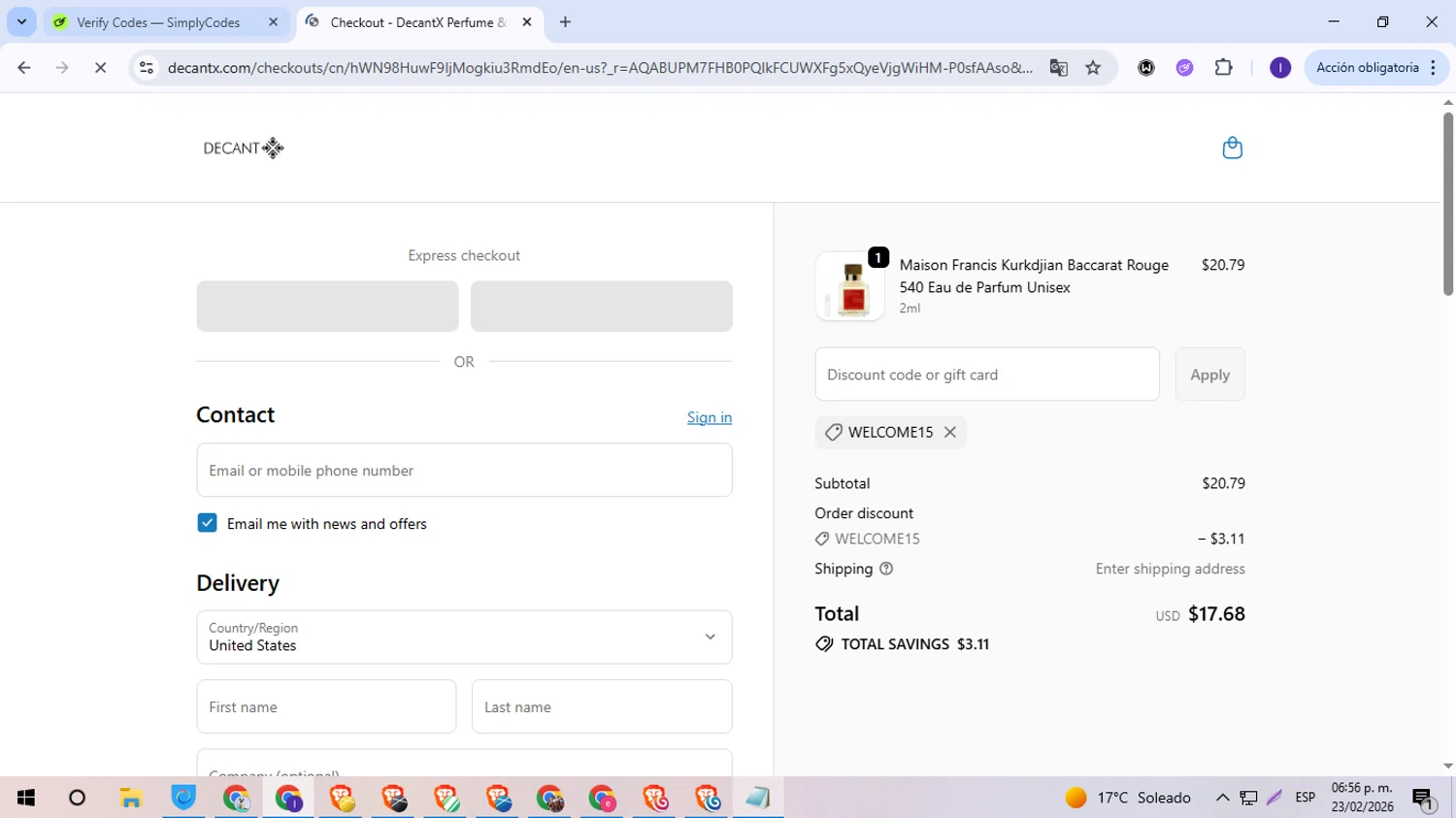Viewport: 1456px width, 818px height.
Task: Click the Contact section heading
Action: pyautogui.click(x=235, y=414)
